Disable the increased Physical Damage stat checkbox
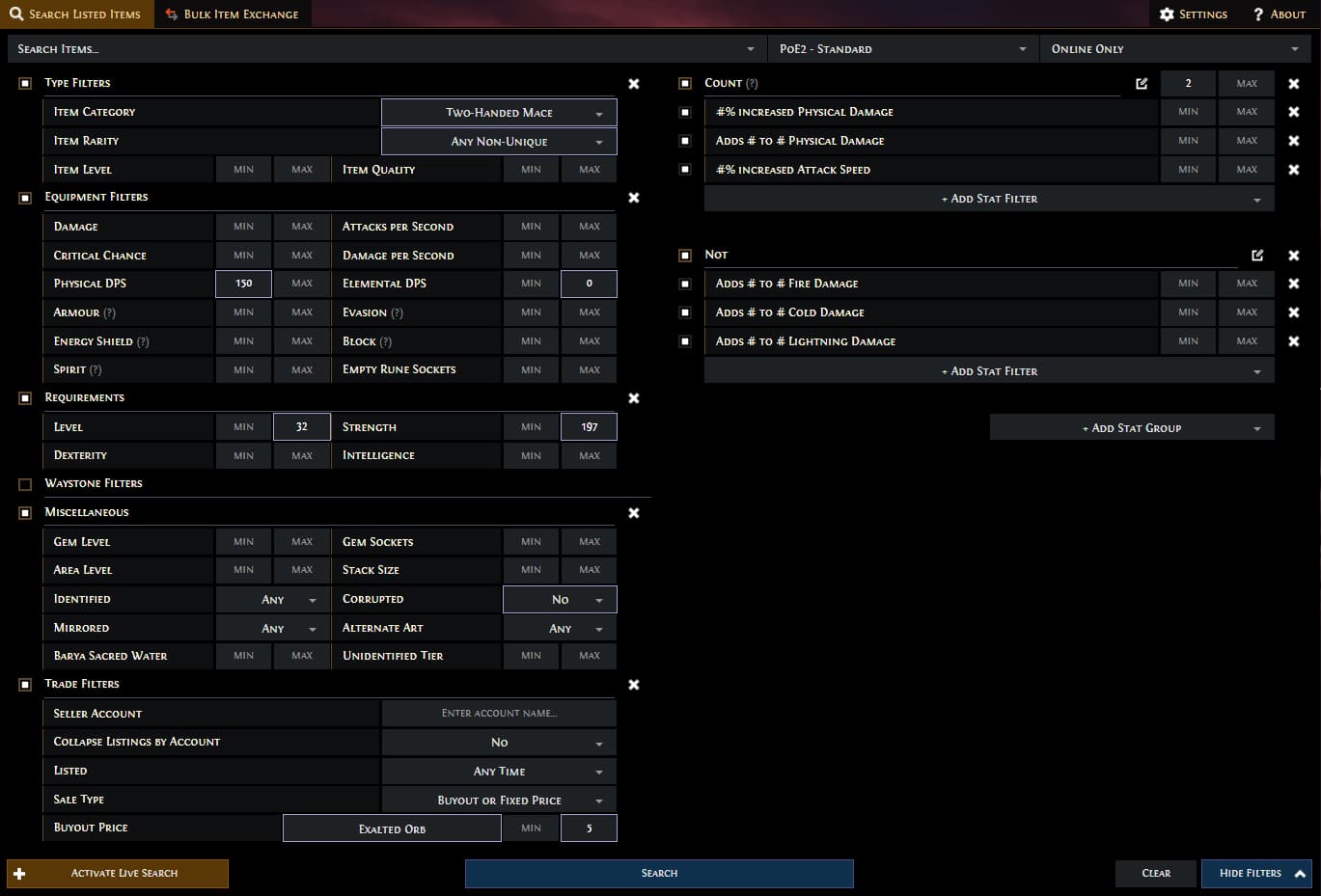The width and height of the screenshot is (1321, 896). pyautogui.click(x=685, y=113)
